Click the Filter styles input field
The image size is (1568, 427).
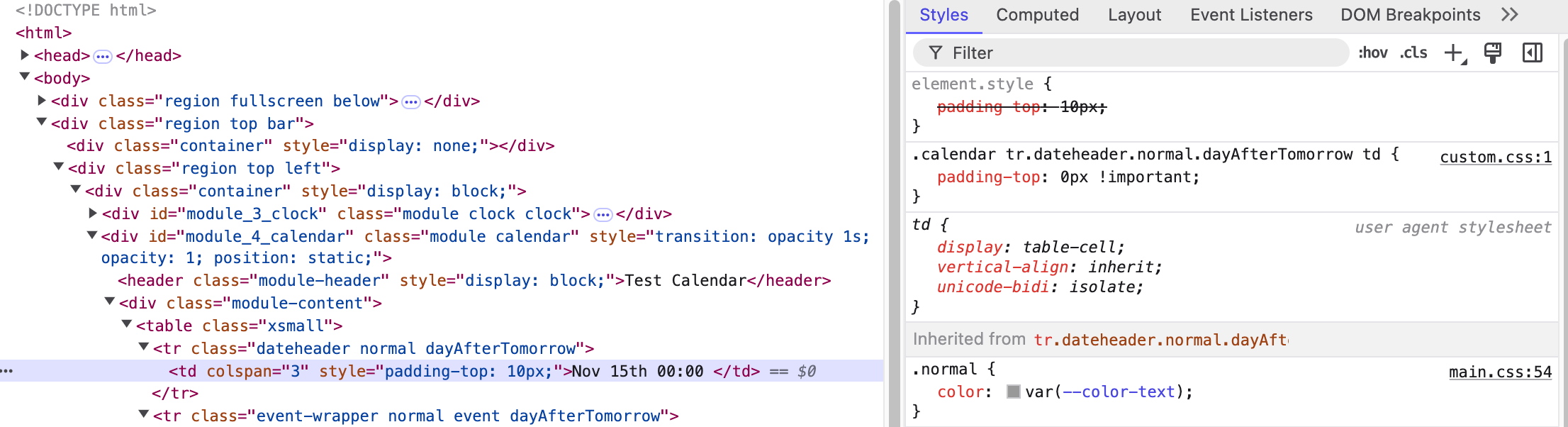point(1134,53)
